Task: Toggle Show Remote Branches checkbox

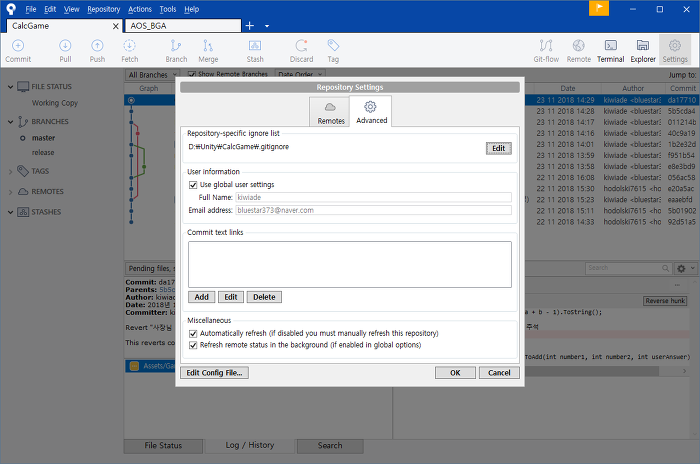Action: pyautogui.click(x=192, y=74)
